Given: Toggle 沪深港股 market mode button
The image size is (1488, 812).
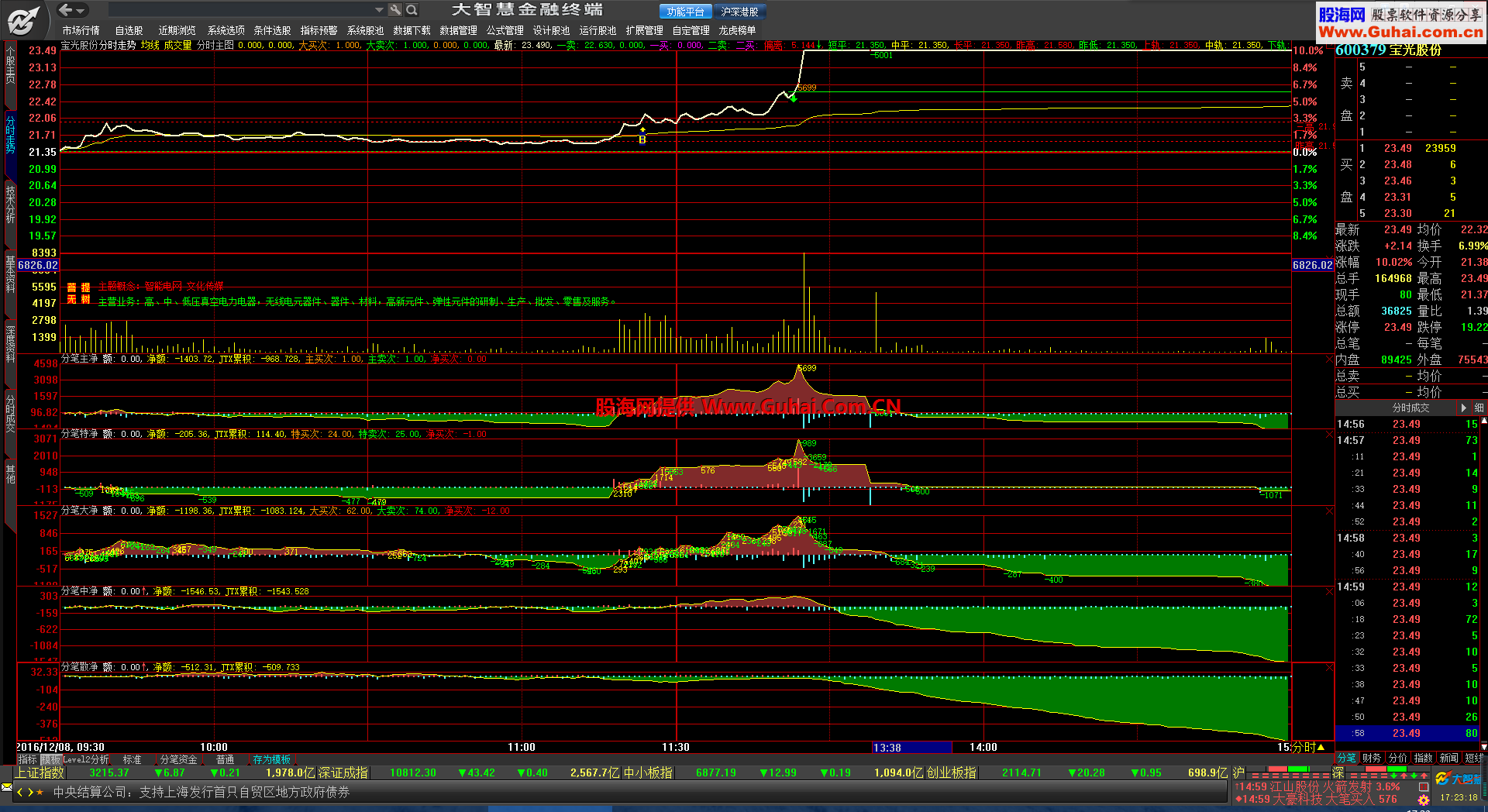Looking at the screenshot, I should coord(739,12).
